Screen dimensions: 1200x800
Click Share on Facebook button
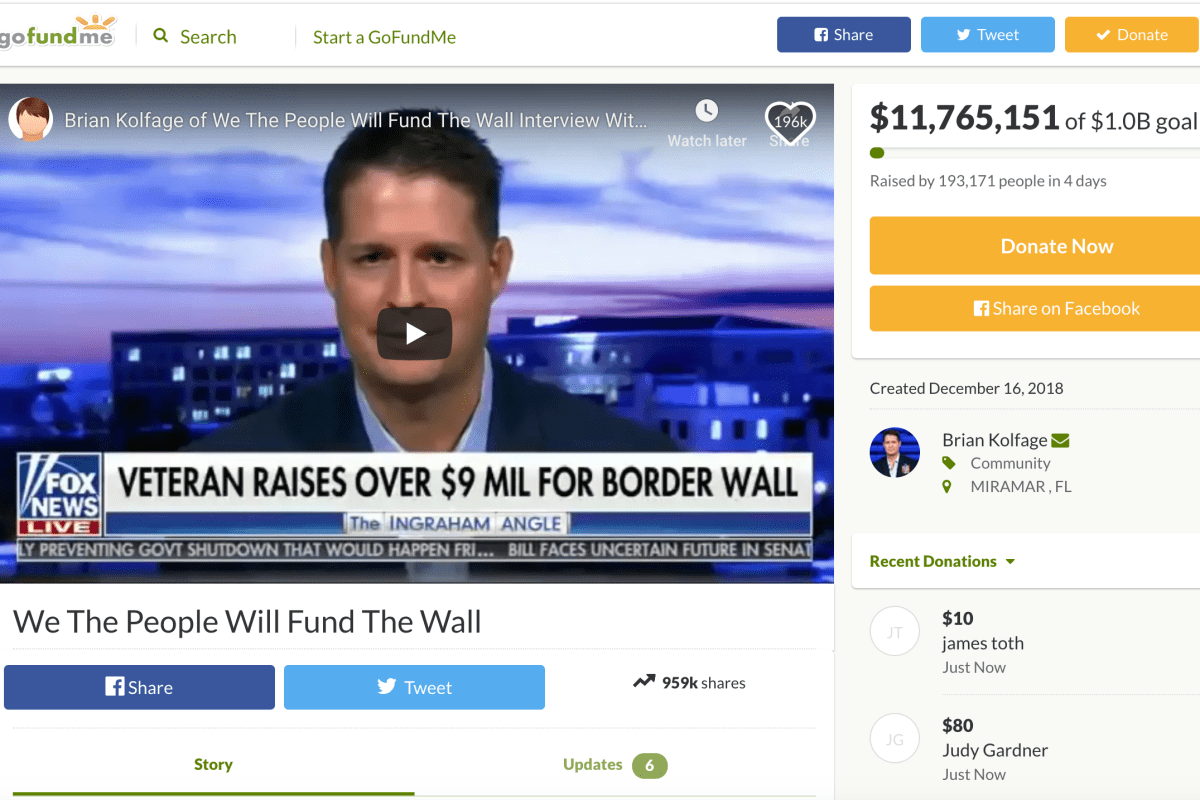[1035, 308]
